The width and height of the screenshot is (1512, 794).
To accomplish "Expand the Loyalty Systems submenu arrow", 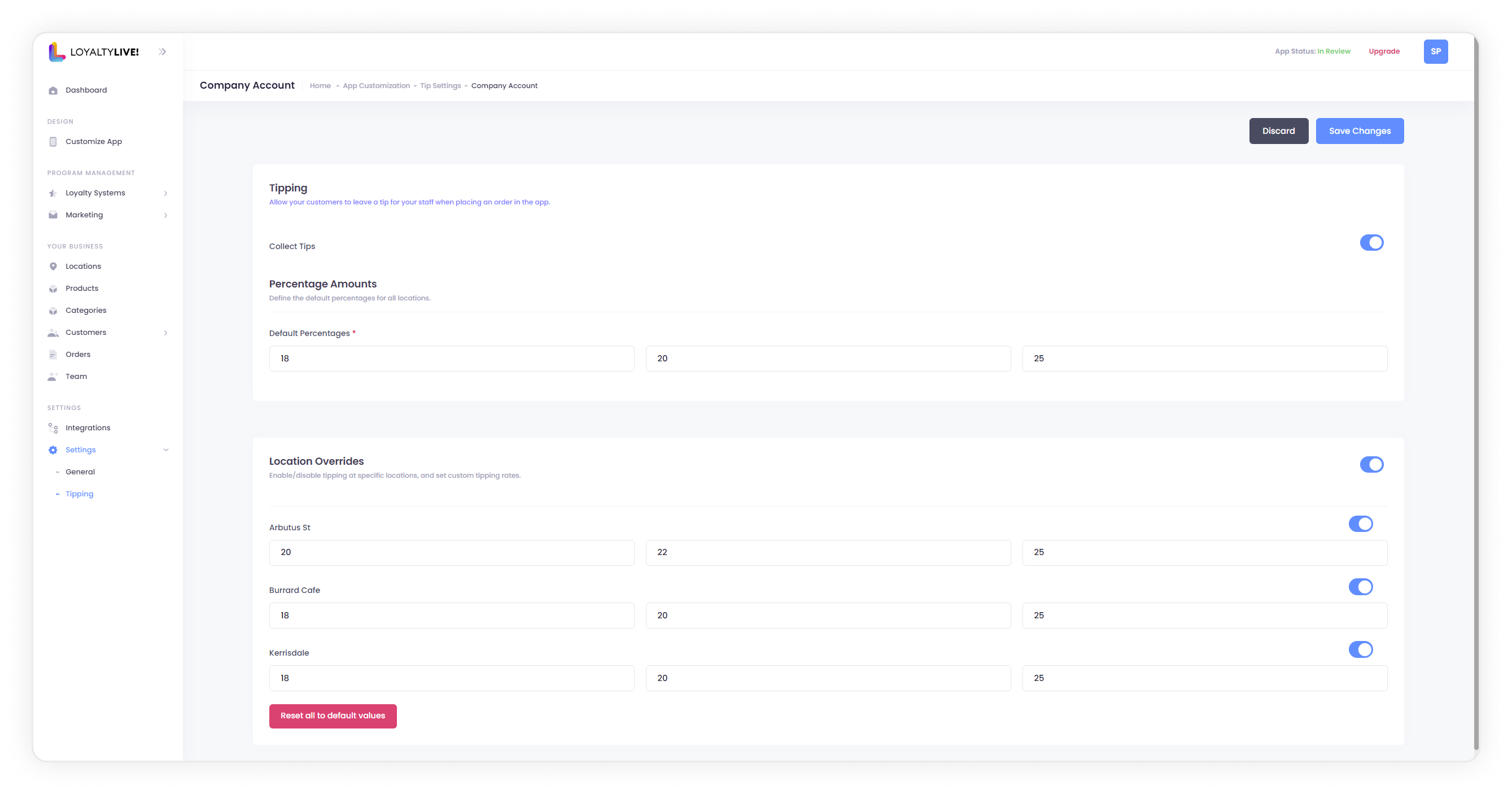I will [x=165, y=193].
